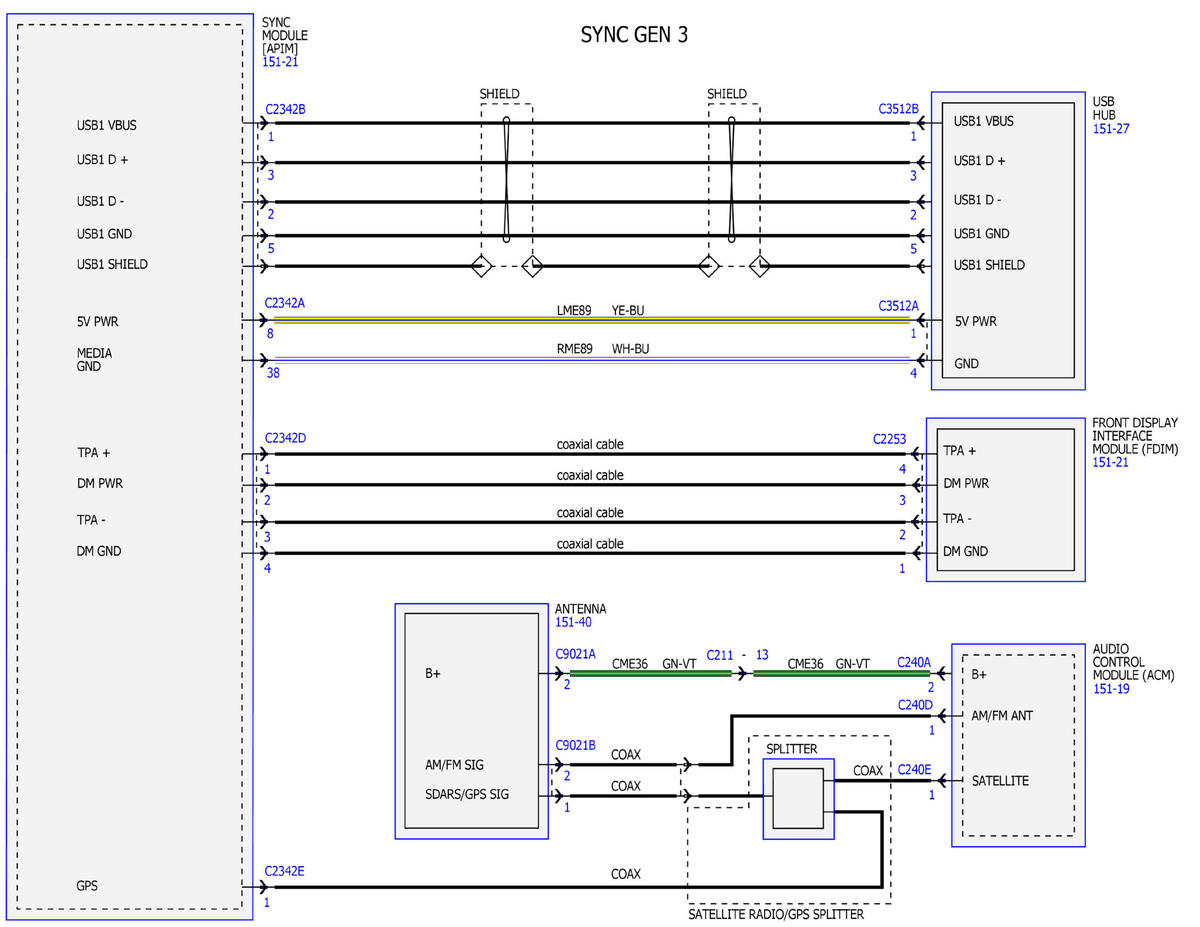Screen dimensions: 1200x927
Task: Click the SATELLITE RADIO/GPS SPLITTER caption
Action: click(776, 914)
